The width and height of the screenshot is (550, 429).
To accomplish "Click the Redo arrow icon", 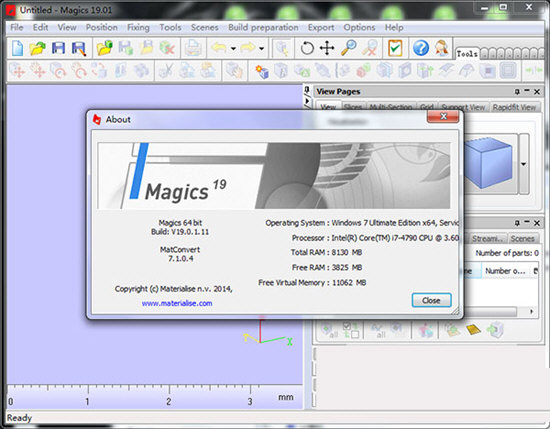I will [x=248, y=47].
